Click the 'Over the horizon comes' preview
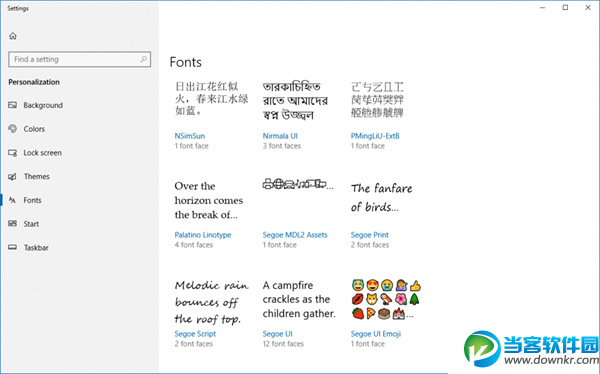Screen dimensions: 600x374 [x=209, y=200]
